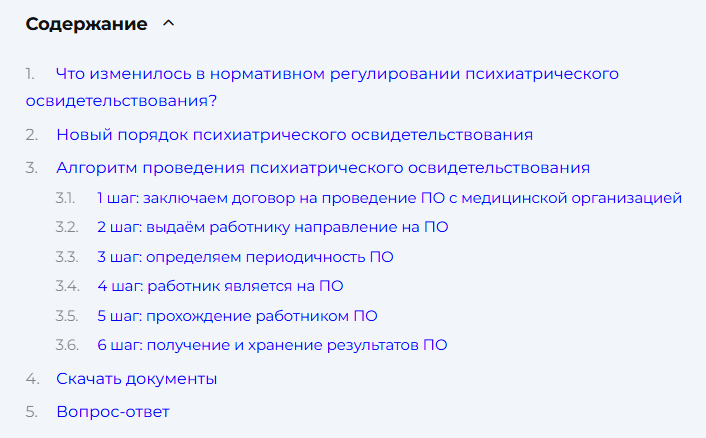Click the Содержание heading
Viewport: 706px width, 438px height.
tap(86, 24)
